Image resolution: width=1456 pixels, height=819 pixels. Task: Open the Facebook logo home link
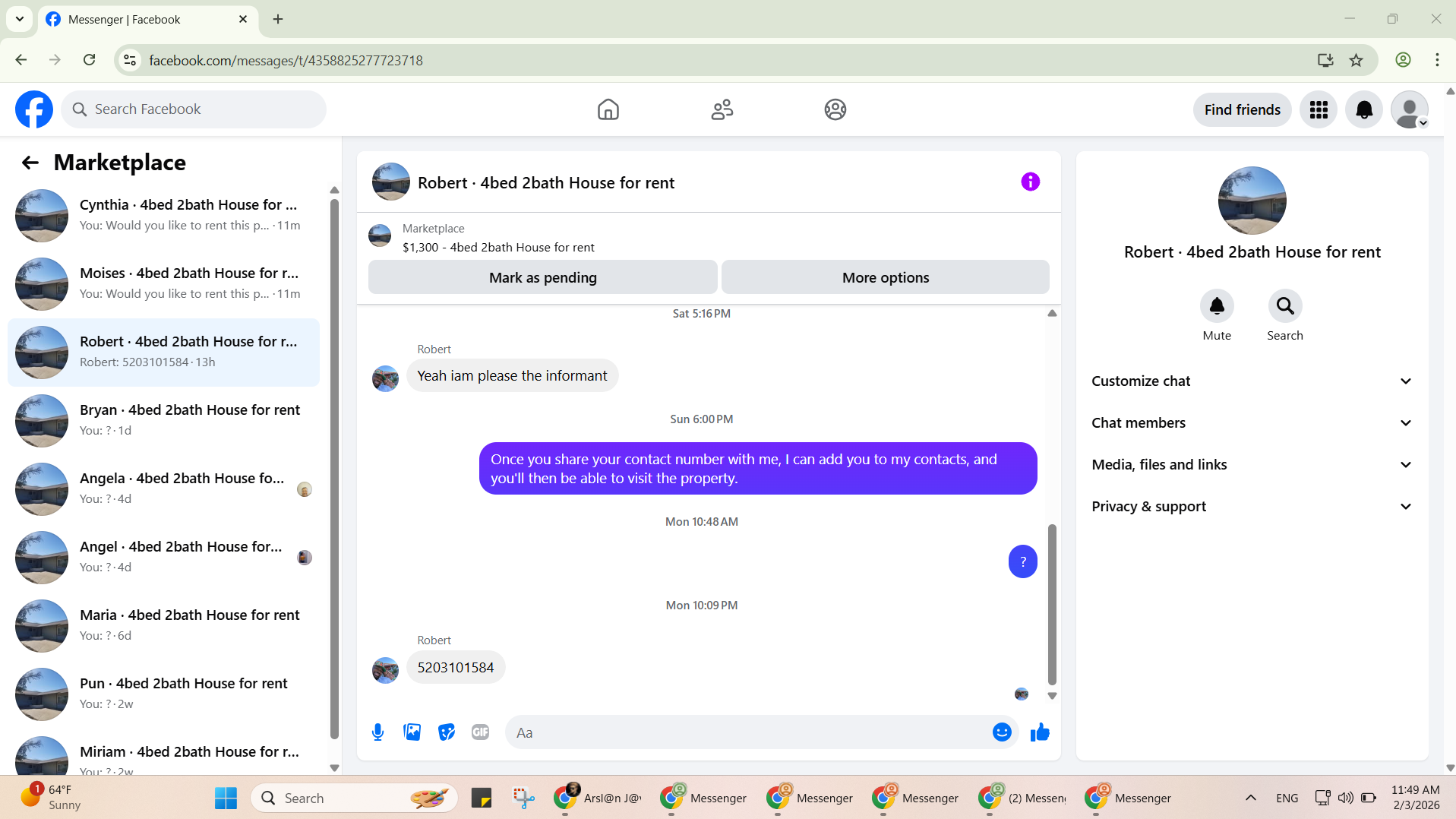34,109
